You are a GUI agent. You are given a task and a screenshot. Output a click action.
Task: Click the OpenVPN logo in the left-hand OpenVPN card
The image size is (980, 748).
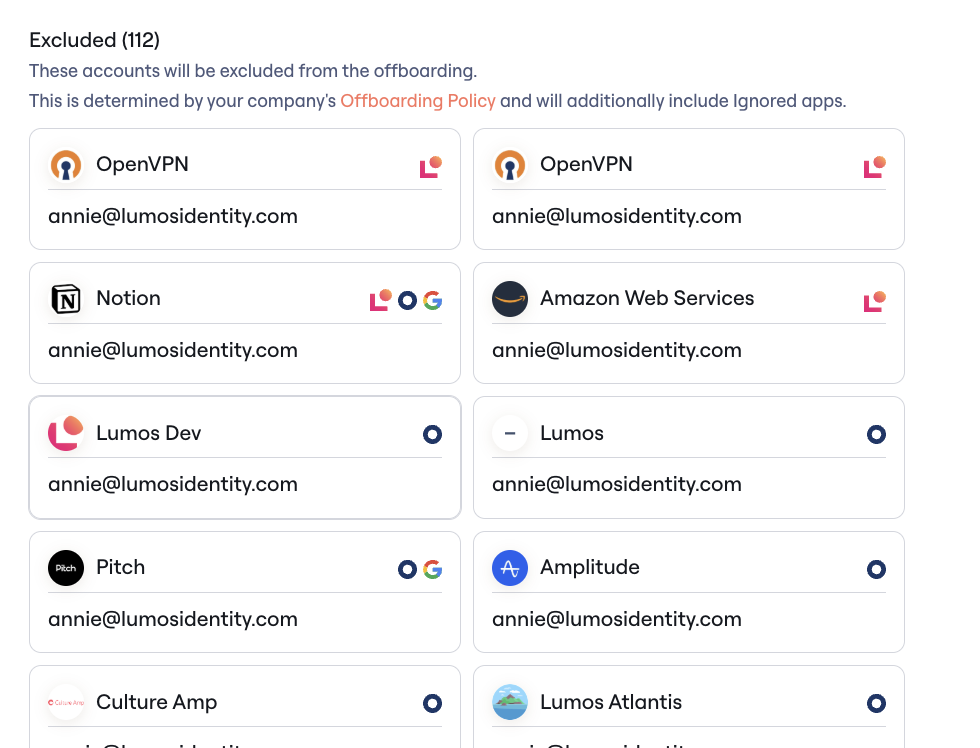[66, 165]
